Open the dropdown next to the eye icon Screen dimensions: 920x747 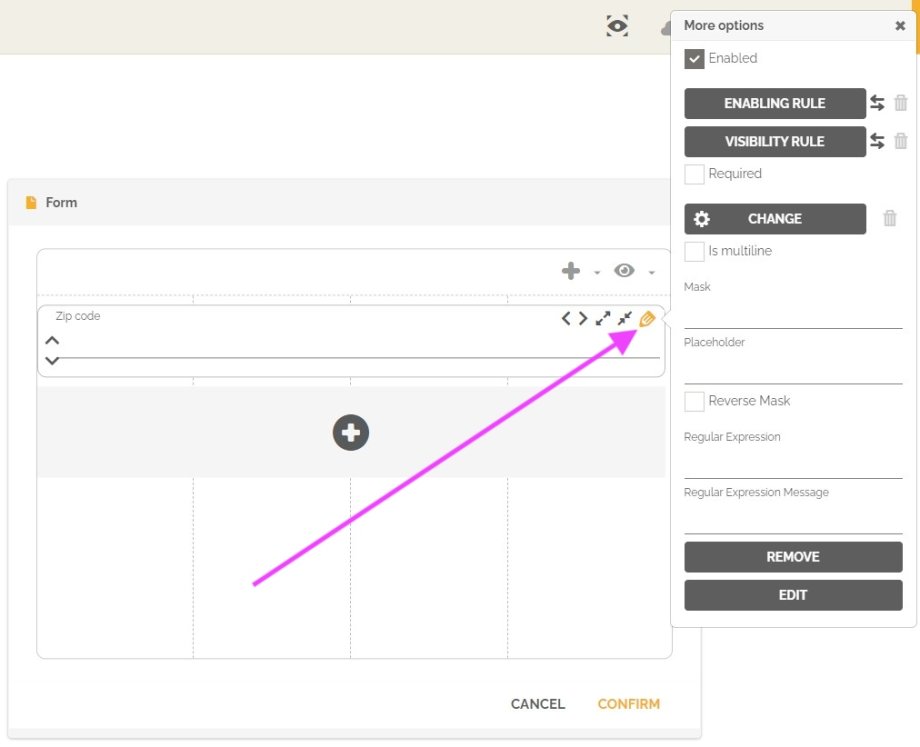(x=651, y=272)
